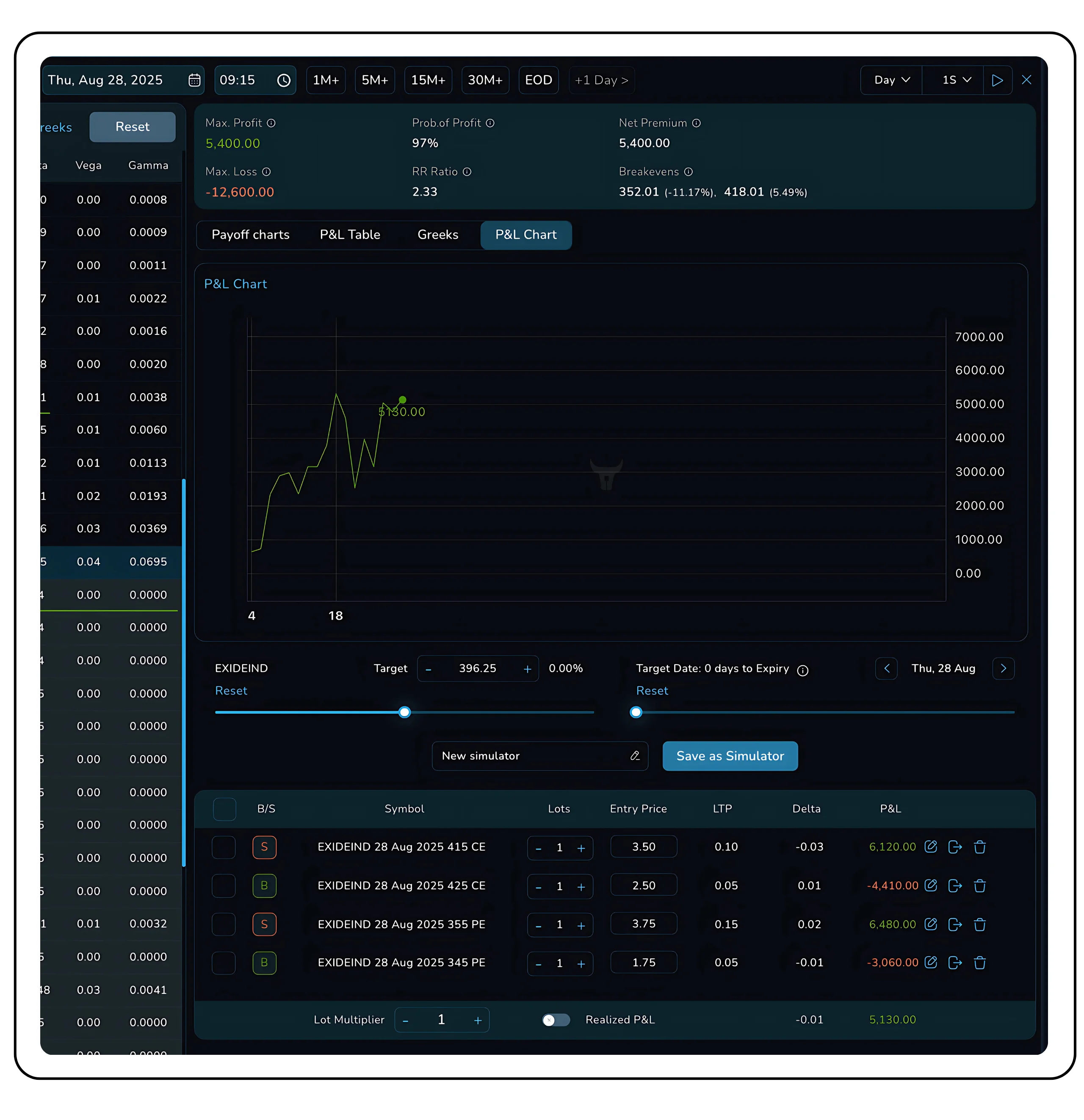Advance time with 15M+ button
This screenshot has width=1084, height=1120.
428,80
